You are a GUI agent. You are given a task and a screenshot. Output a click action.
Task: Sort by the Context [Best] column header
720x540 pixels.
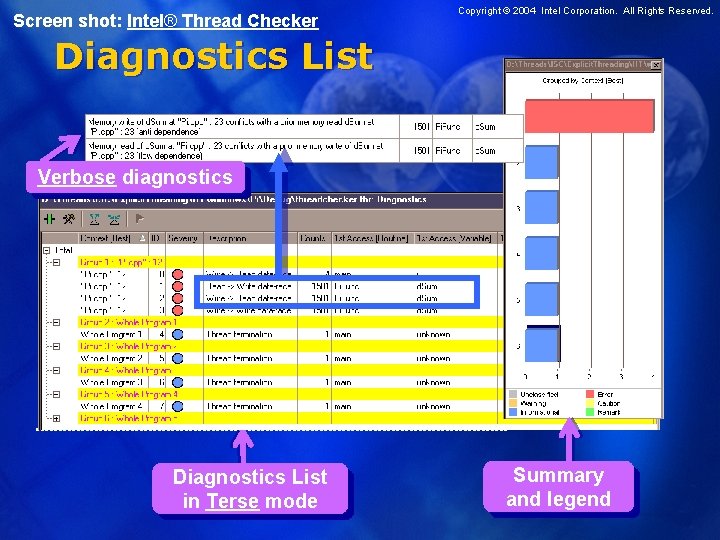pyautogui.click(x=112, y=238)
